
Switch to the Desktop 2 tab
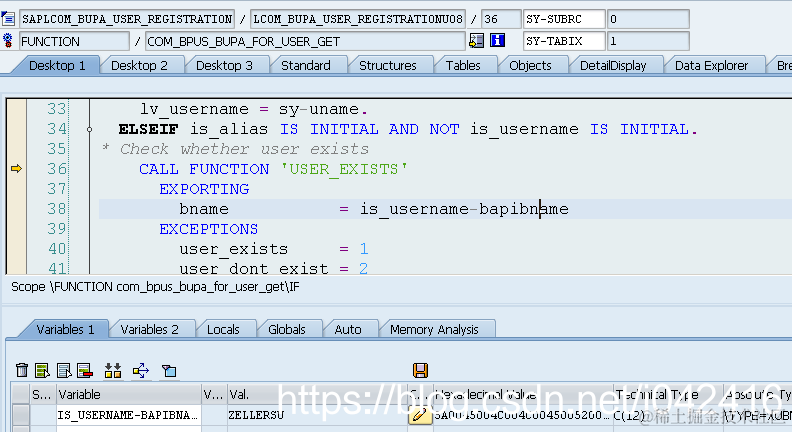tap(139, 66)
